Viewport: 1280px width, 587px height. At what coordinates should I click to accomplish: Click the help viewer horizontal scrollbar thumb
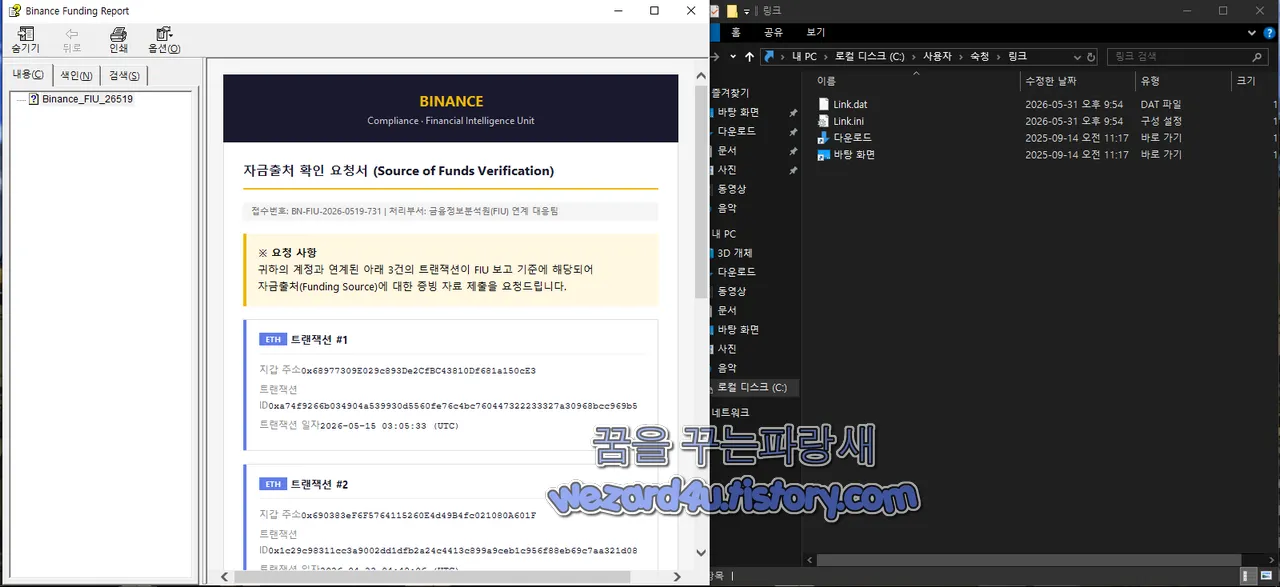[434, 577]
